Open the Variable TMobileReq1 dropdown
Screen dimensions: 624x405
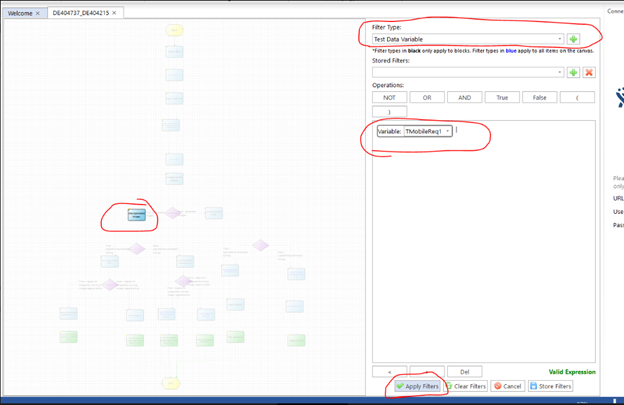click(447, 131)
